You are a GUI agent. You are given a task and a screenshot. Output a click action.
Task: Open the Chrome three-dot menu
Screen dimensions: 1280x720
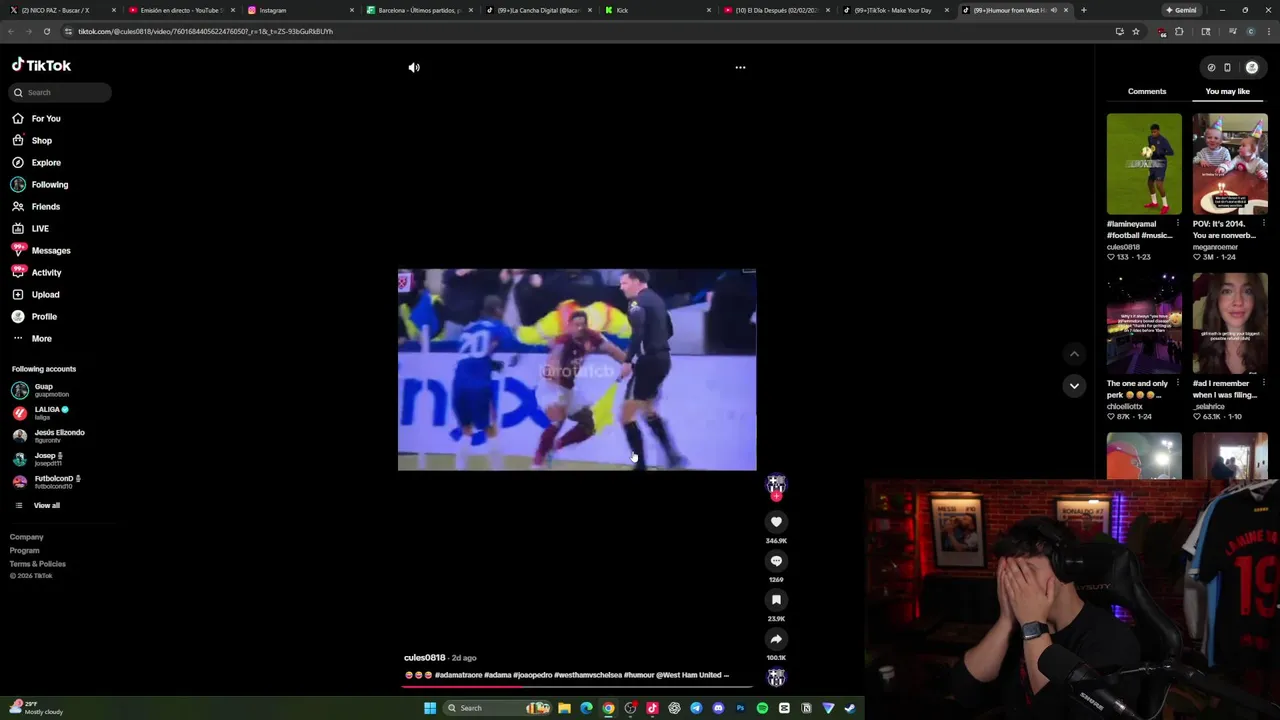pos(1268,31)
